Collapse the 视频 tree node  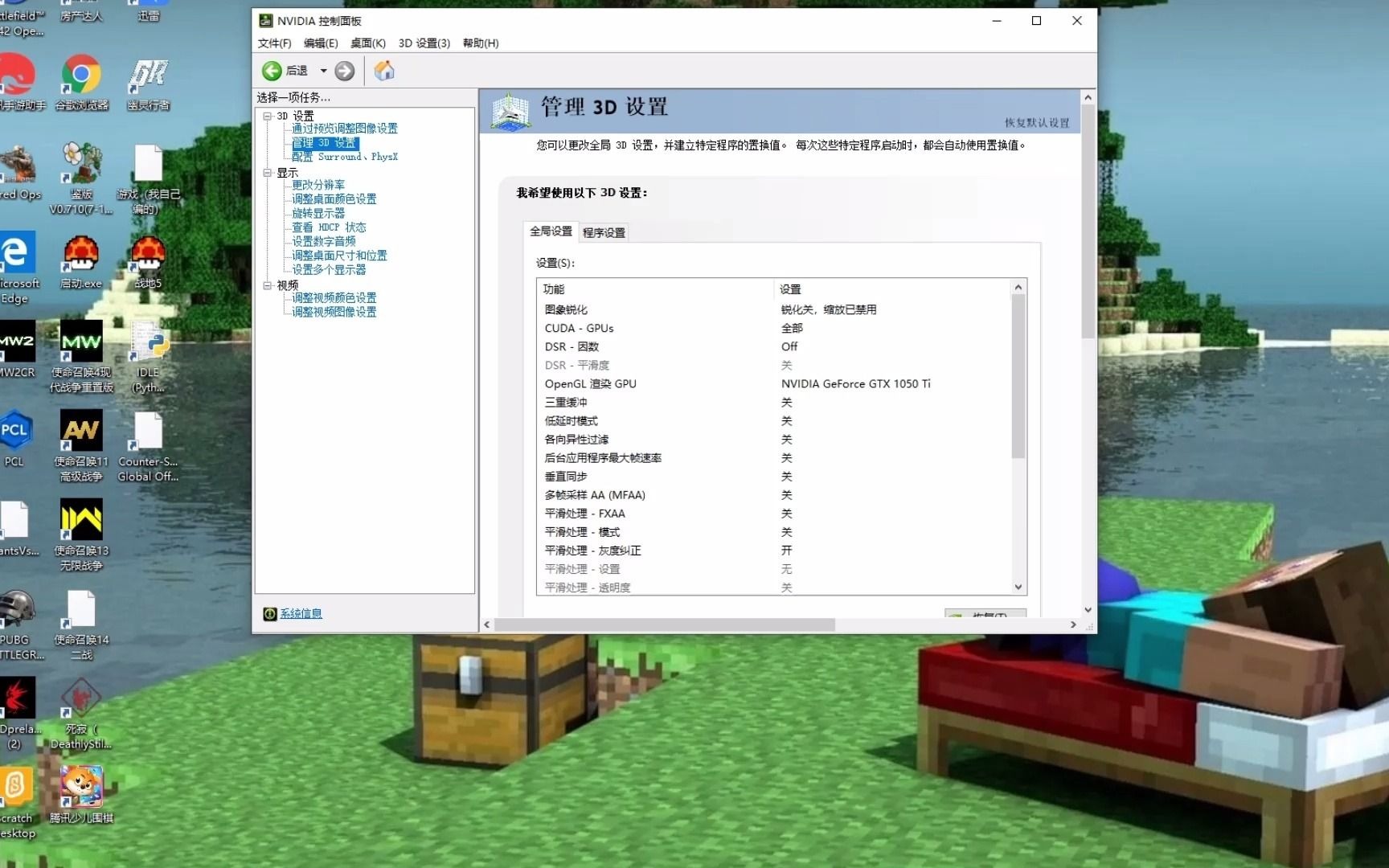point(267,285)
